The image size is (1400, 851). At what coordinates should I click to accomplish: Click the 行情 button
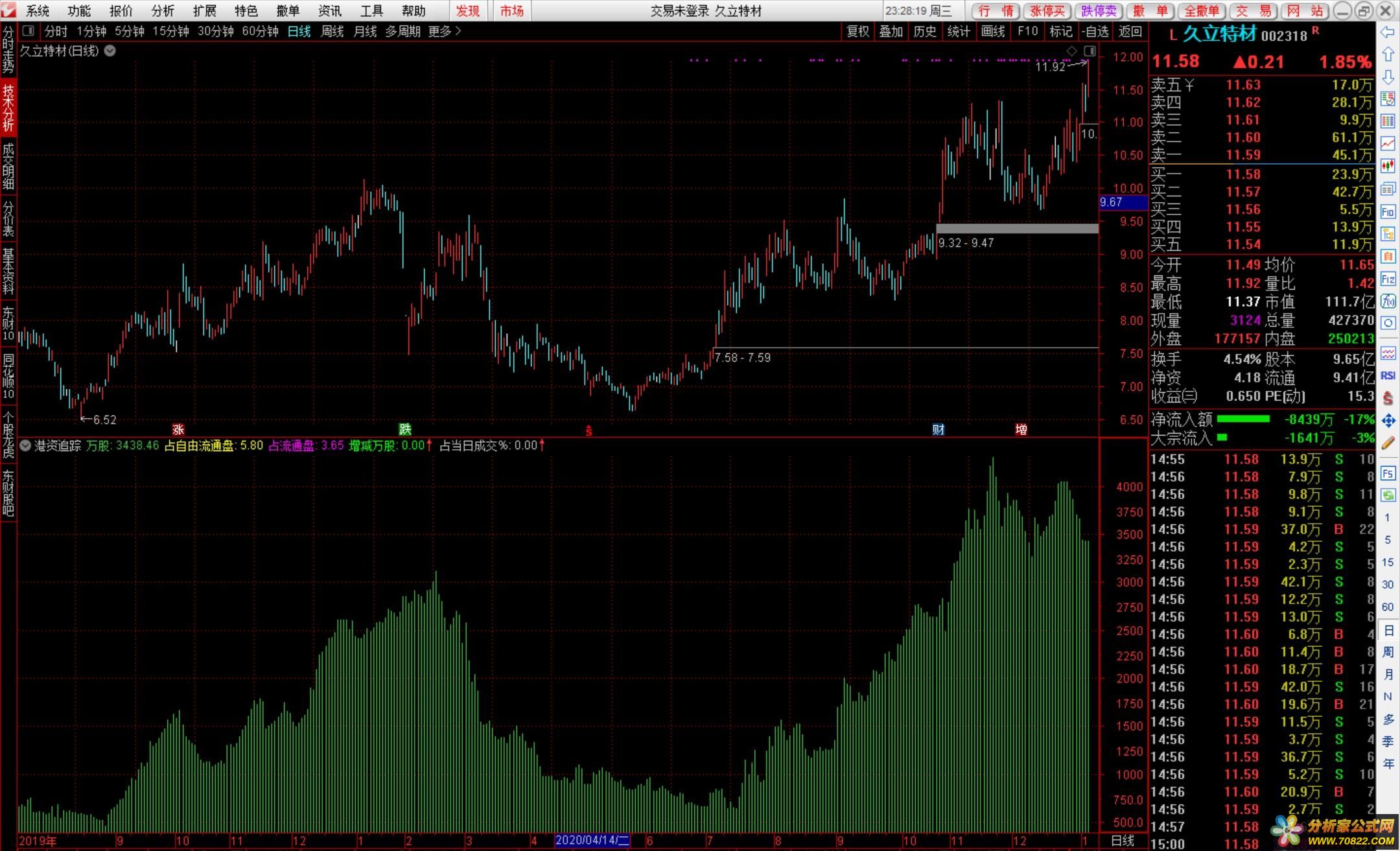(x=996, y=11)
